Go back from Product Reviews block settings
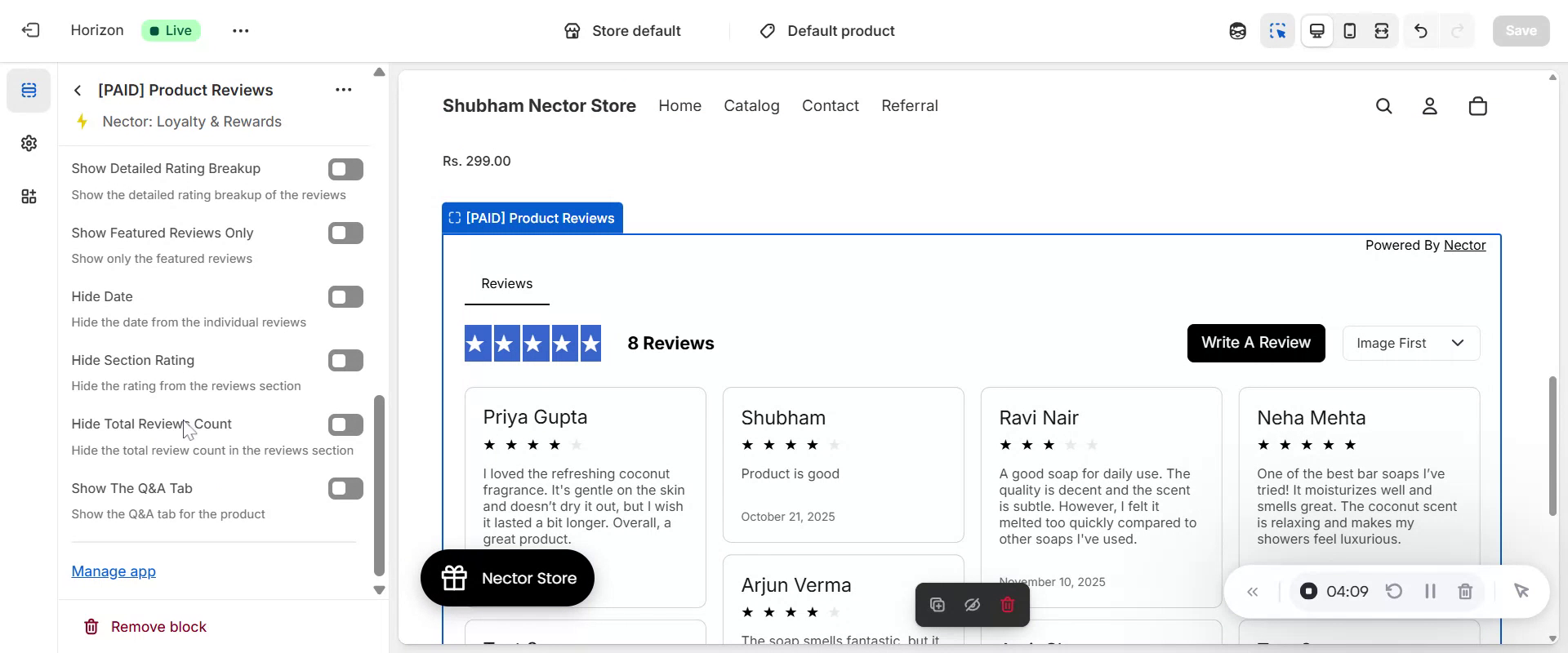 [78, 90]
